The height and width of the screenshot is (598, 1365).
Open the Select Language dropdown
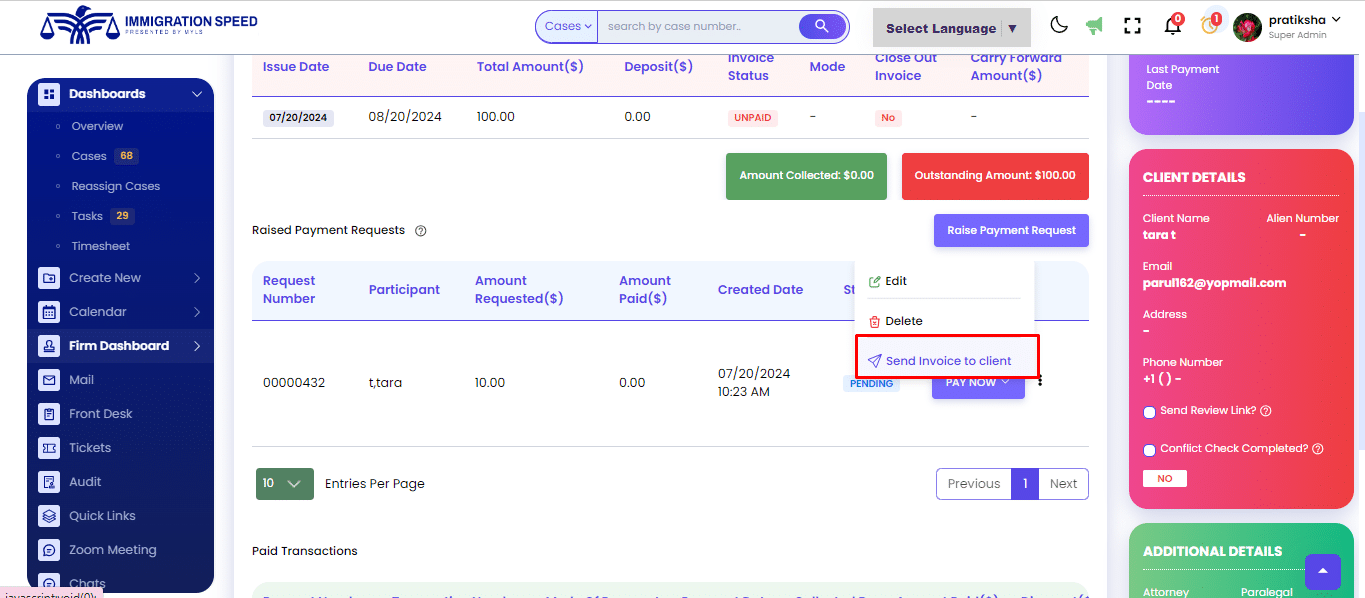pos(951,28)
